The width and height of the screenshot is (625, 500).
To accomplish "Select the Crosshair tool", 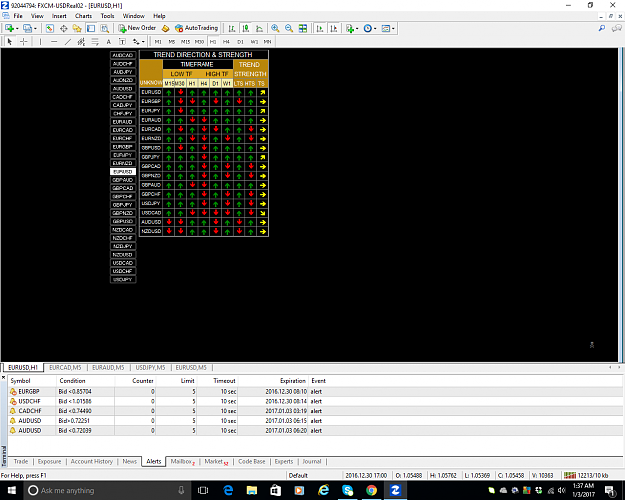I will click(24, 41).
